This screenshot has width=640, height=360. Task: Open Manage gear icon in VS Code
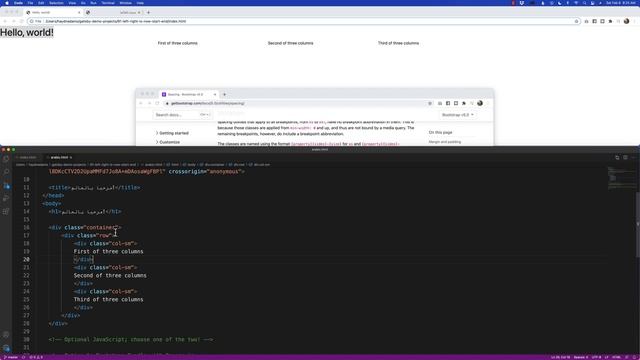point(6,348)
